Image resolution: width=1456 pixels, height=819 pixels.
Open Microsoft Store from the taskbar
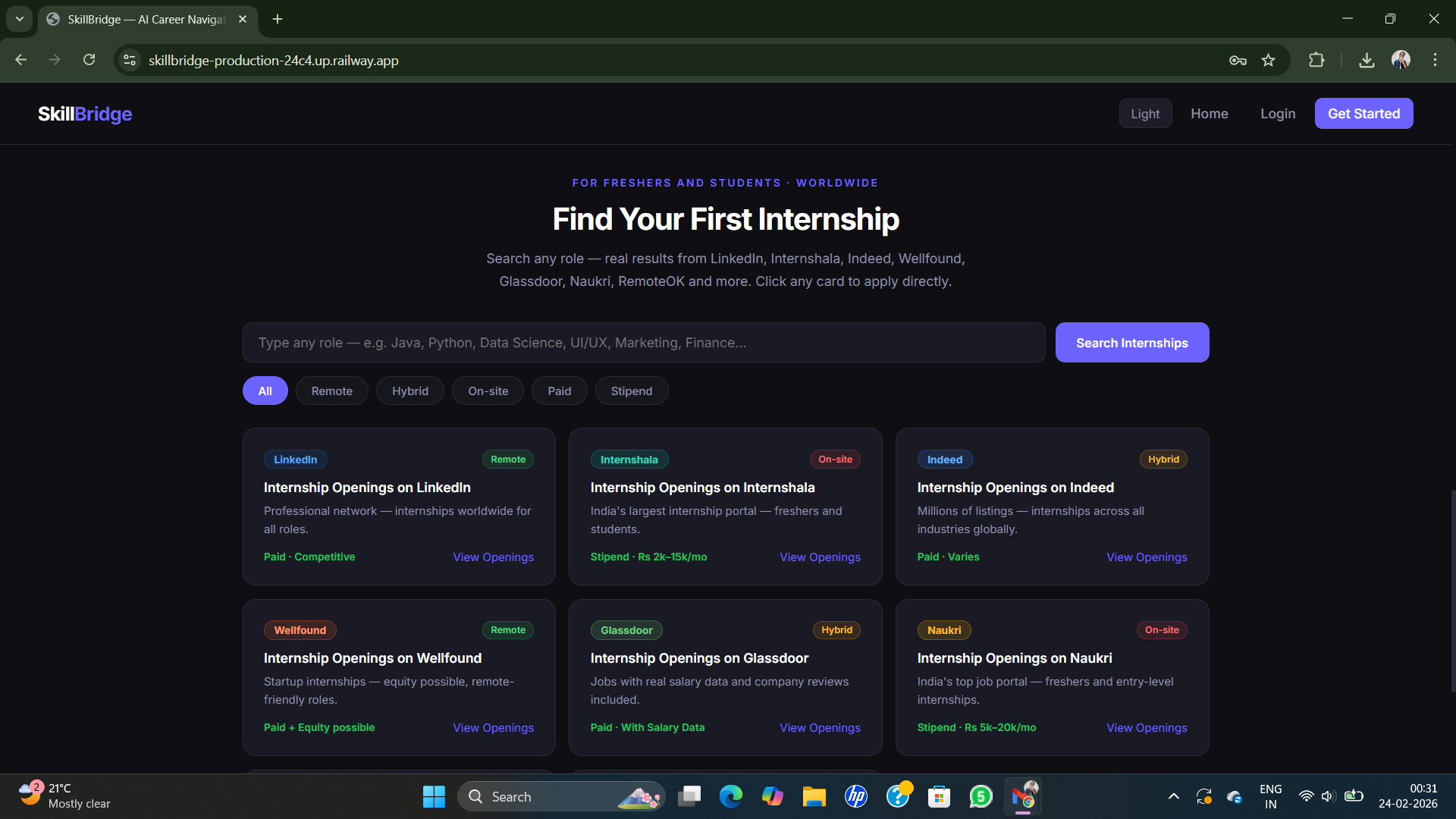pos(939,796)
